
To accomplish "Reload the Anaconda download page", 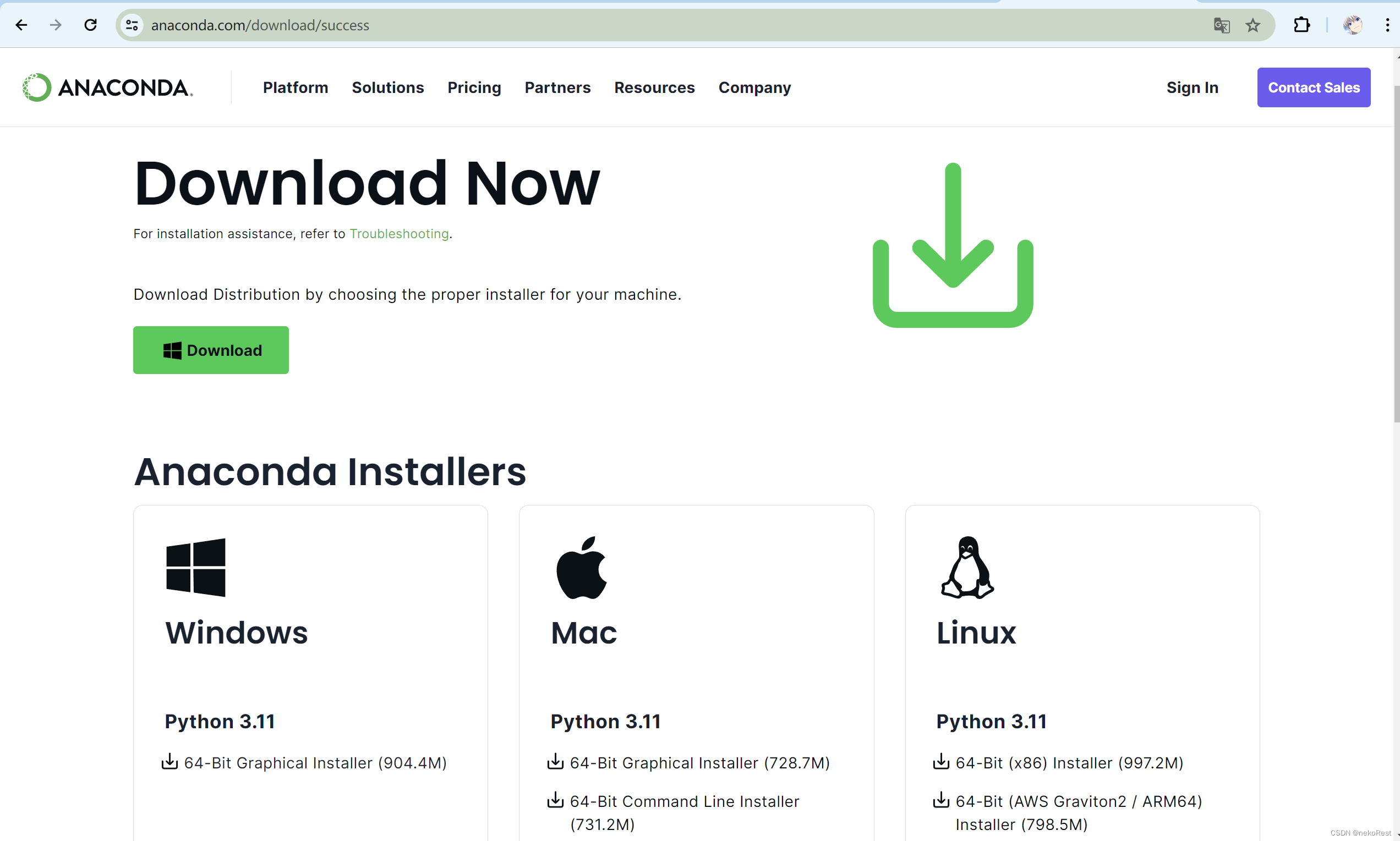I will click(91, 25).
